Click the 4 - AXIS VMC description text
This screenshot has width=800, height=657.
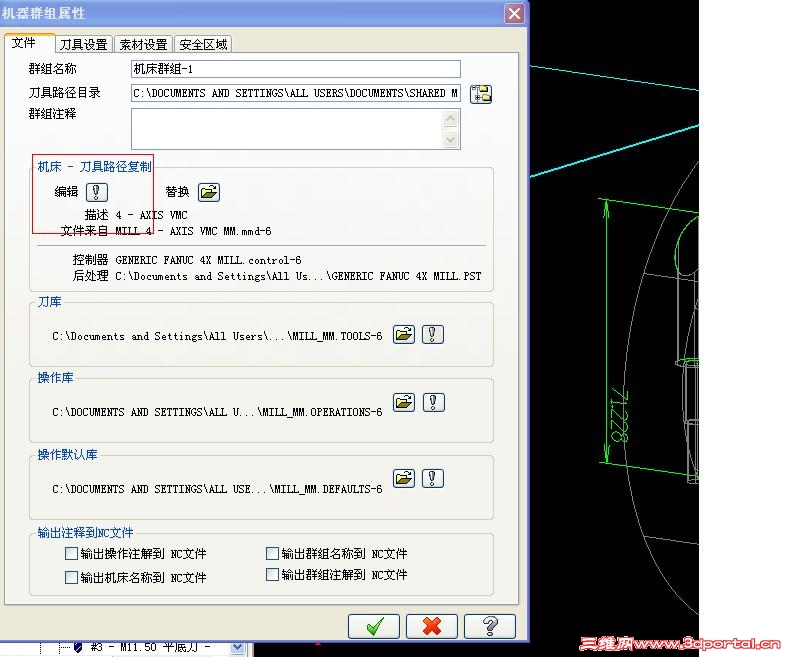(x=152, y=215)
